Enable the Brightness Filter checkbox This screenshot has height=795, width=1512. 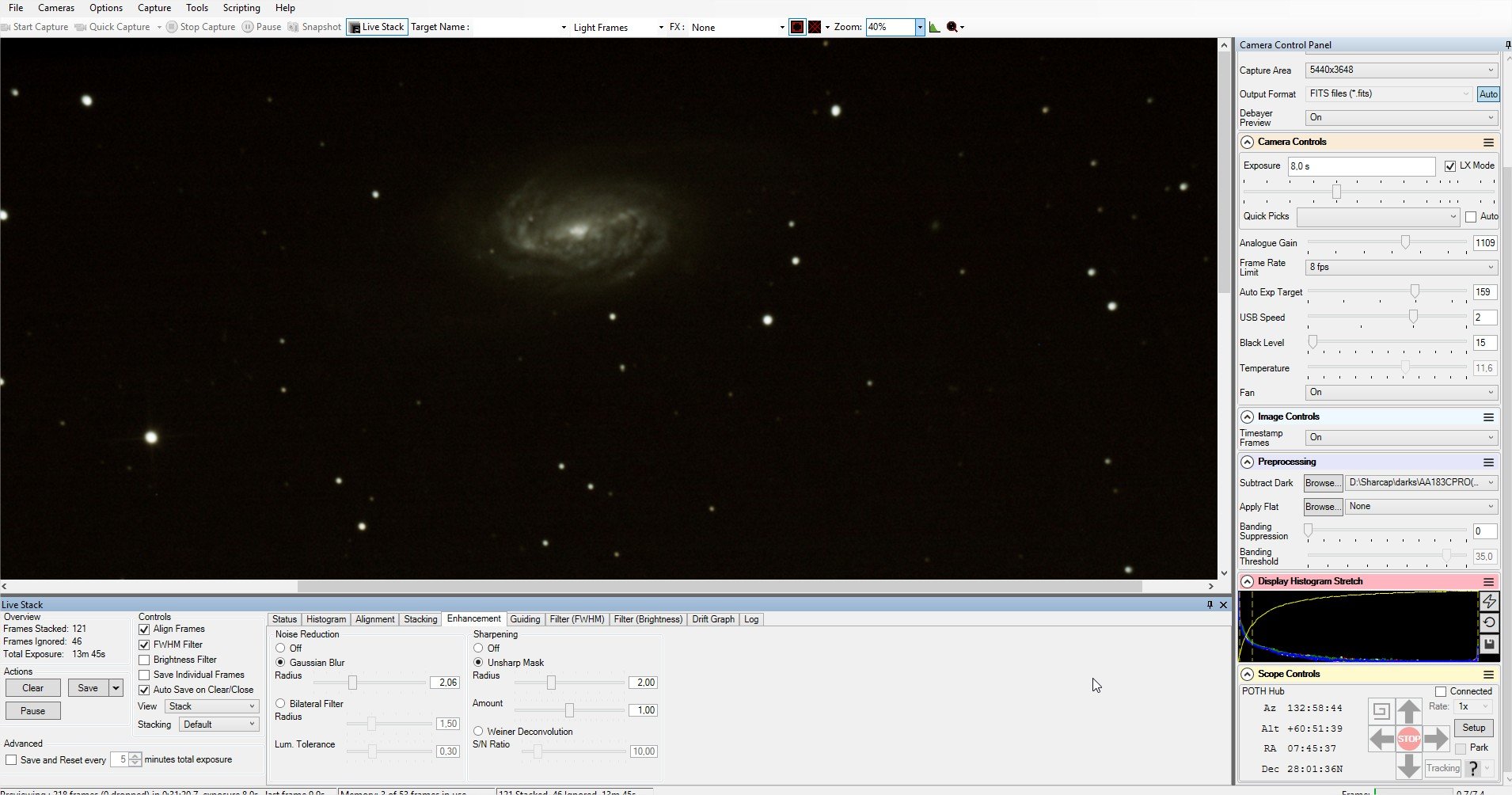coord(144,660)
